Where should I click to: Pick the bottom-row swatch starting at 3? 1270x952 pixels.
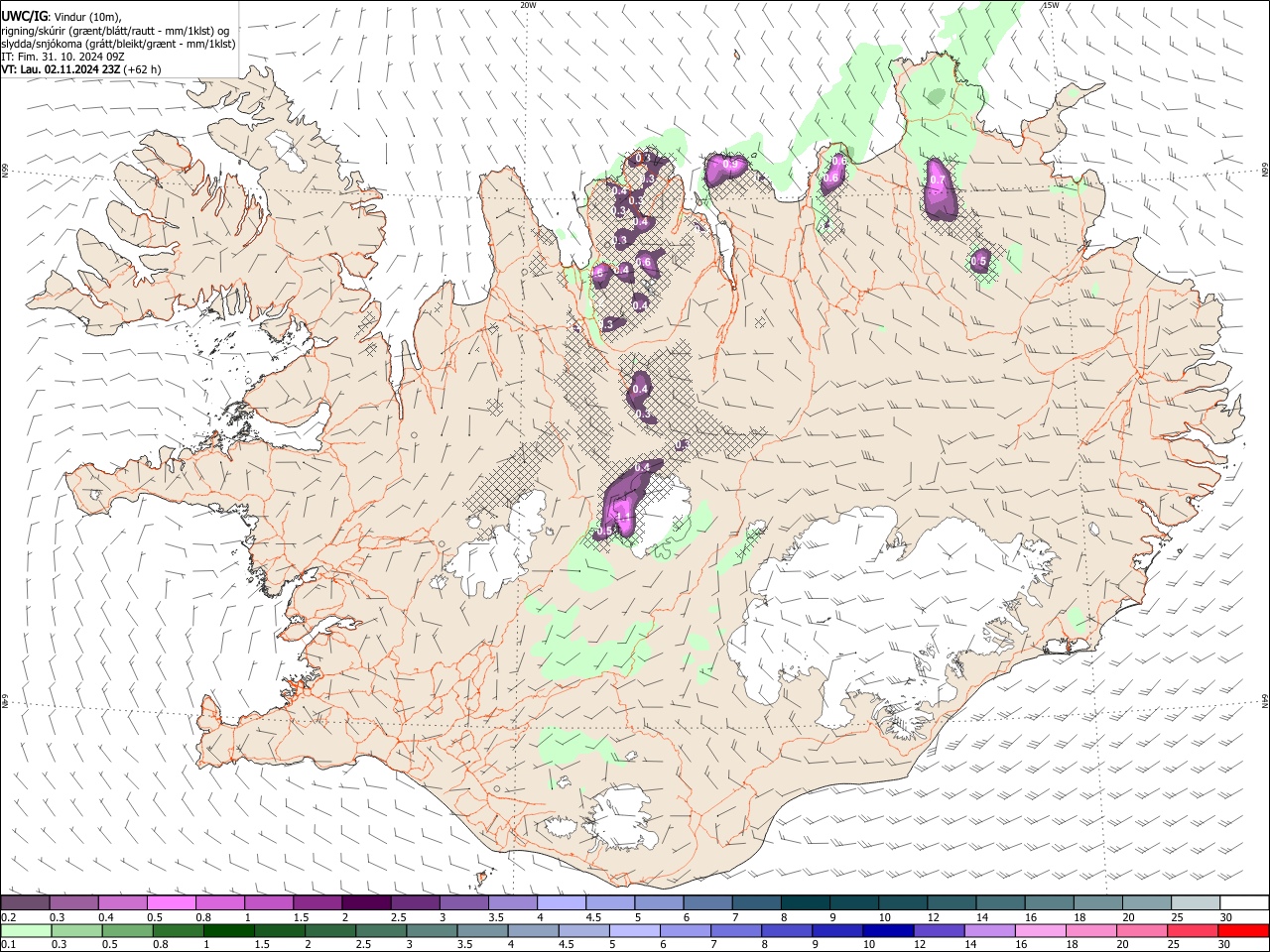coord(432,930)
